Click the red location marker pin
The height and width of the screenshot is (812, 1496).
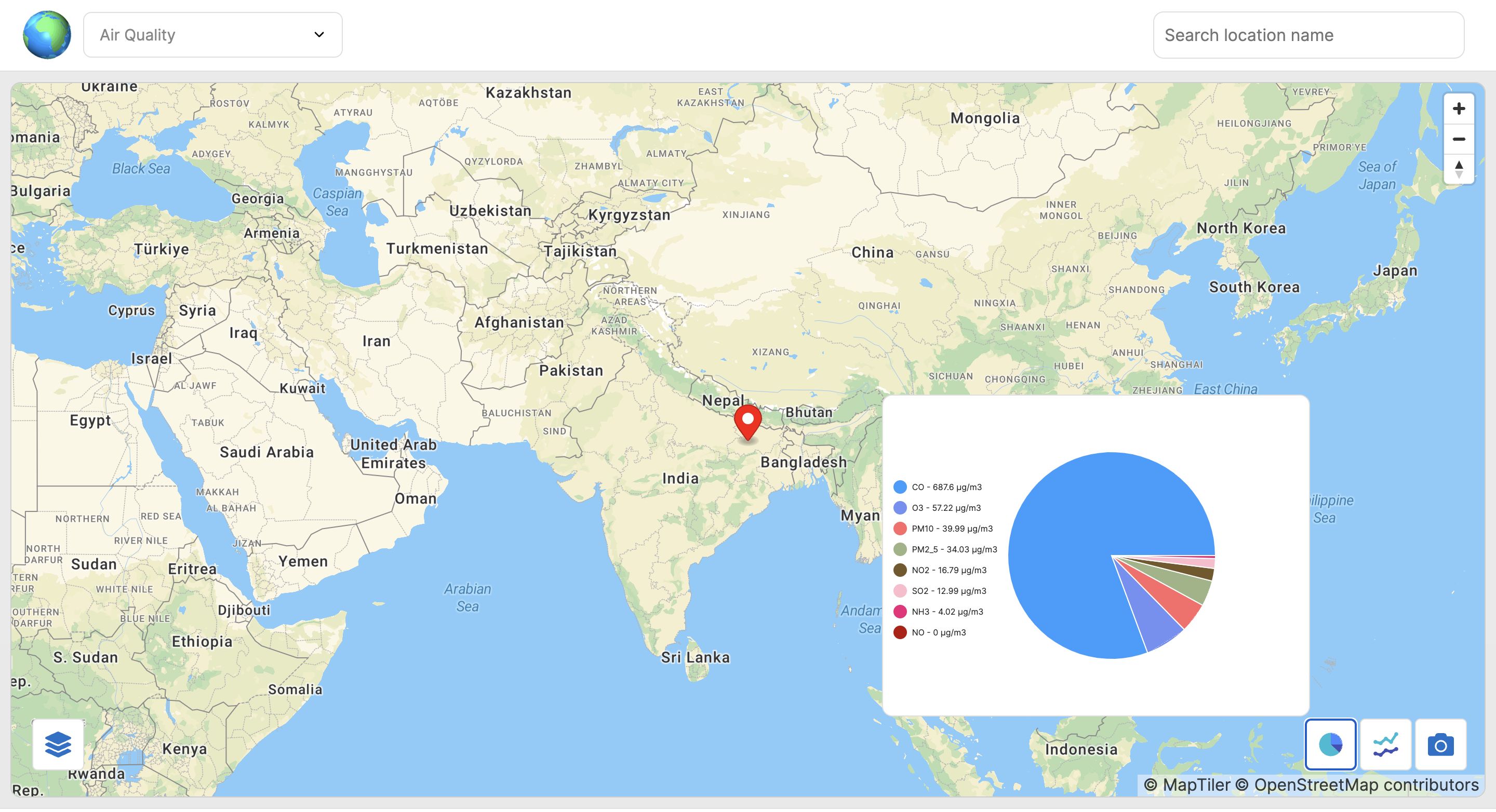[747, 422]
